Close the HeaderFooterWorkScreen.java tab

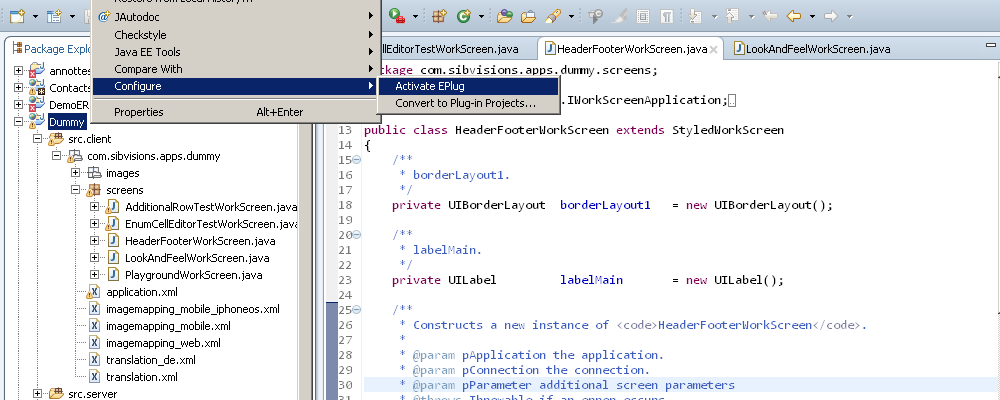click(x=714, y=49)
